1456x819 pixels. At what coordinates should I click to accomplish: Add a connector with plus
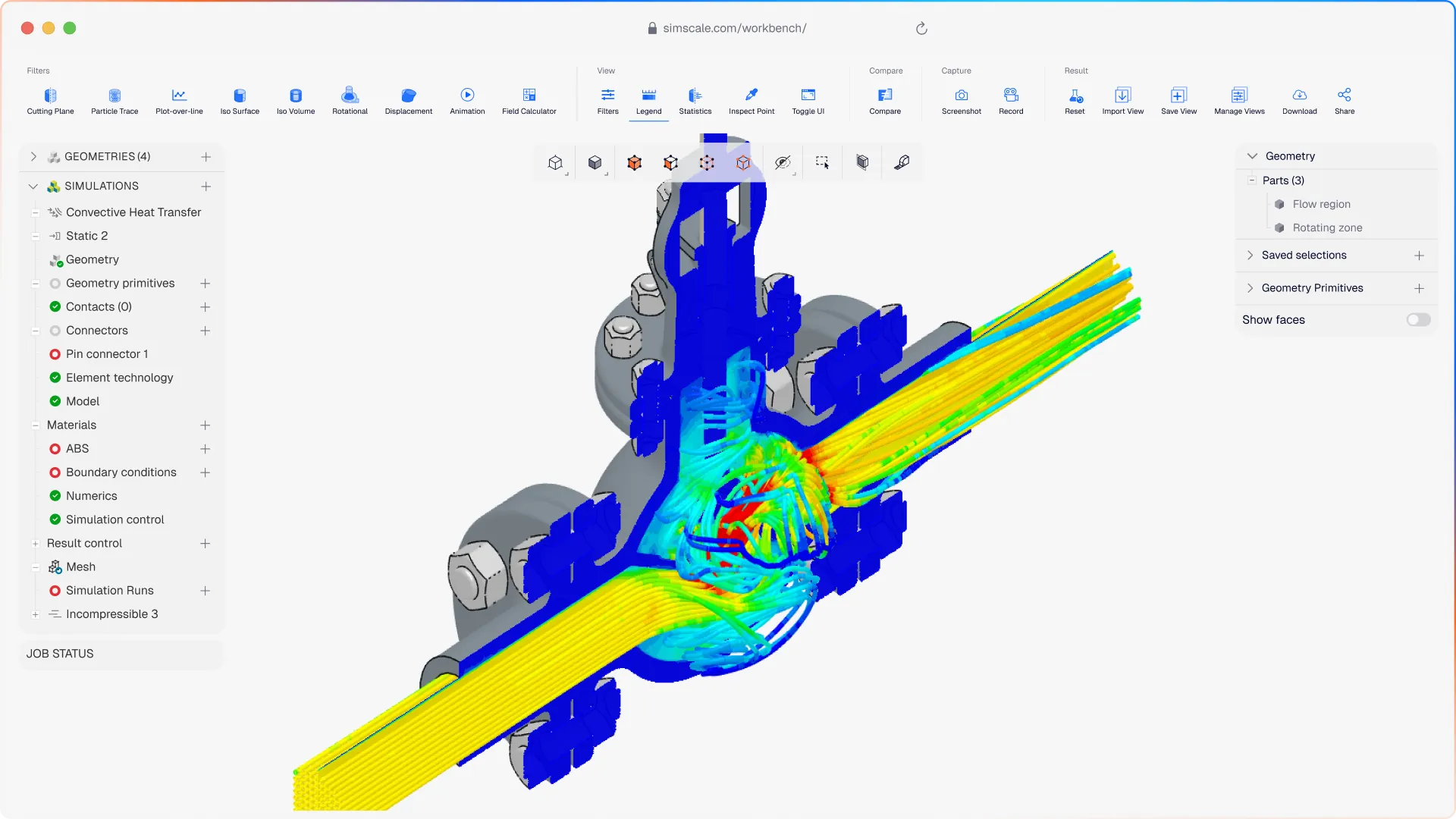click(x=205, y=331)
